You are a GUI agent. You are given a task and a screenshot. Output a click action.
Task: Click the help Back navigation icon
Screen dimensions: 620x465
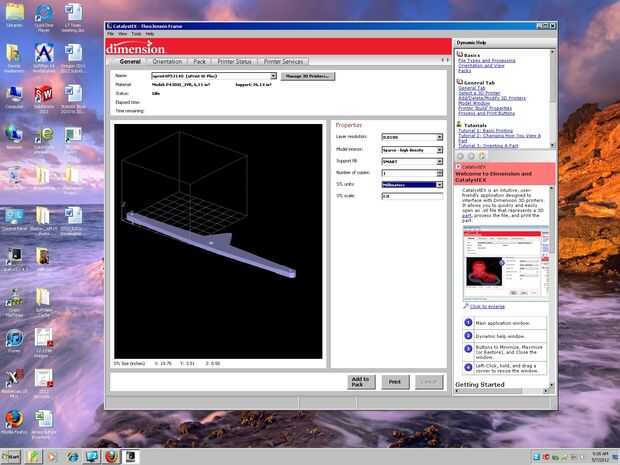(x=460, y=156)
